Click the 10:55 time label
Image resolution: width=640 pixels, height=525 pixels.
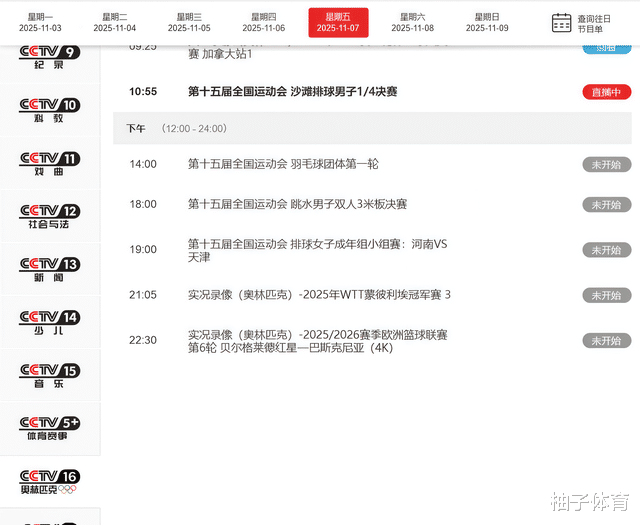click(143, 91)
